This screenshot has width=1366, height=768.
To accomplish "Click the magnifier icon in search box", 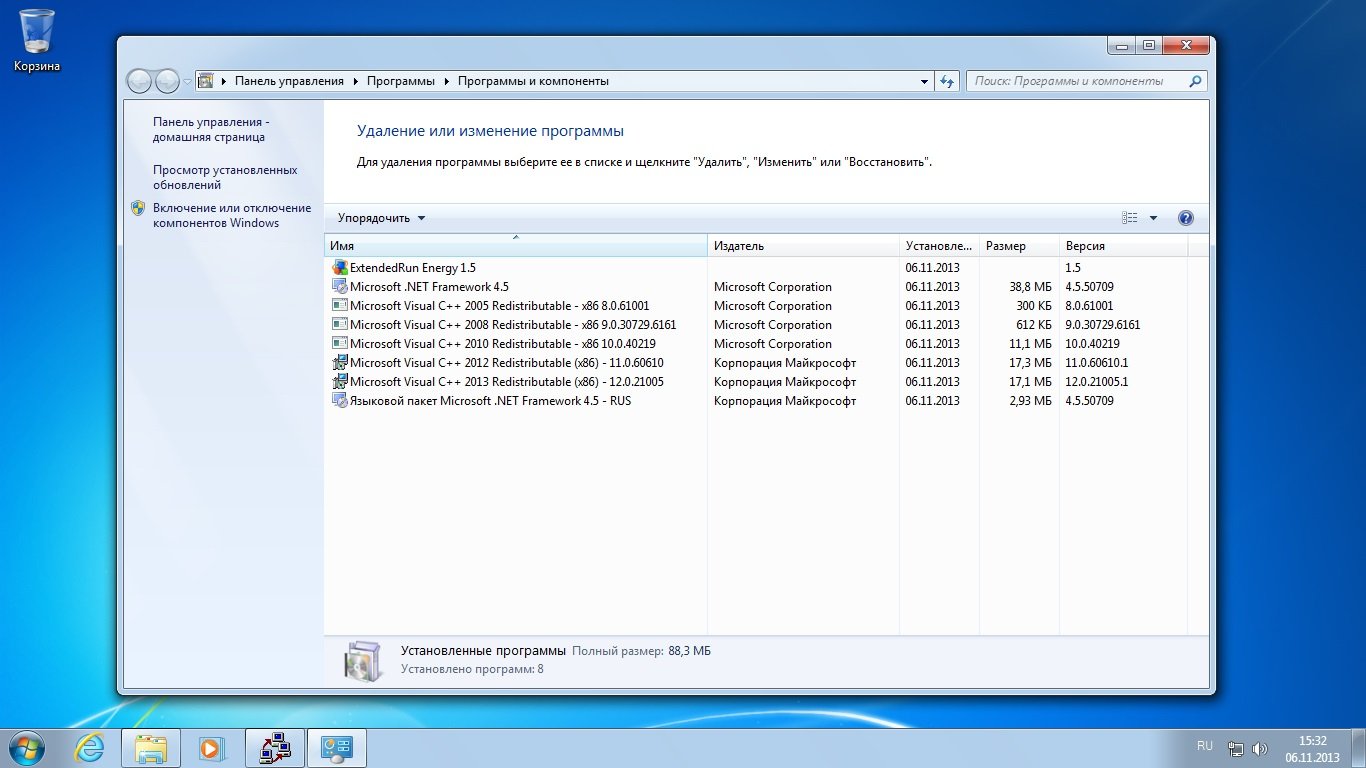I will 1196,81.
